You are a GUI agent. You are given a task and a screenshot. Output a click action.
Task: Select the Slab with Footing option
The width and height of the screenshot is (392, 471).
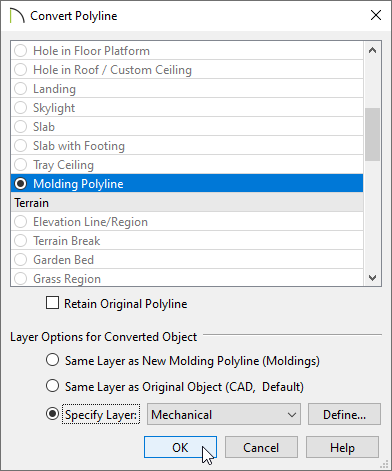coord(187,145)
